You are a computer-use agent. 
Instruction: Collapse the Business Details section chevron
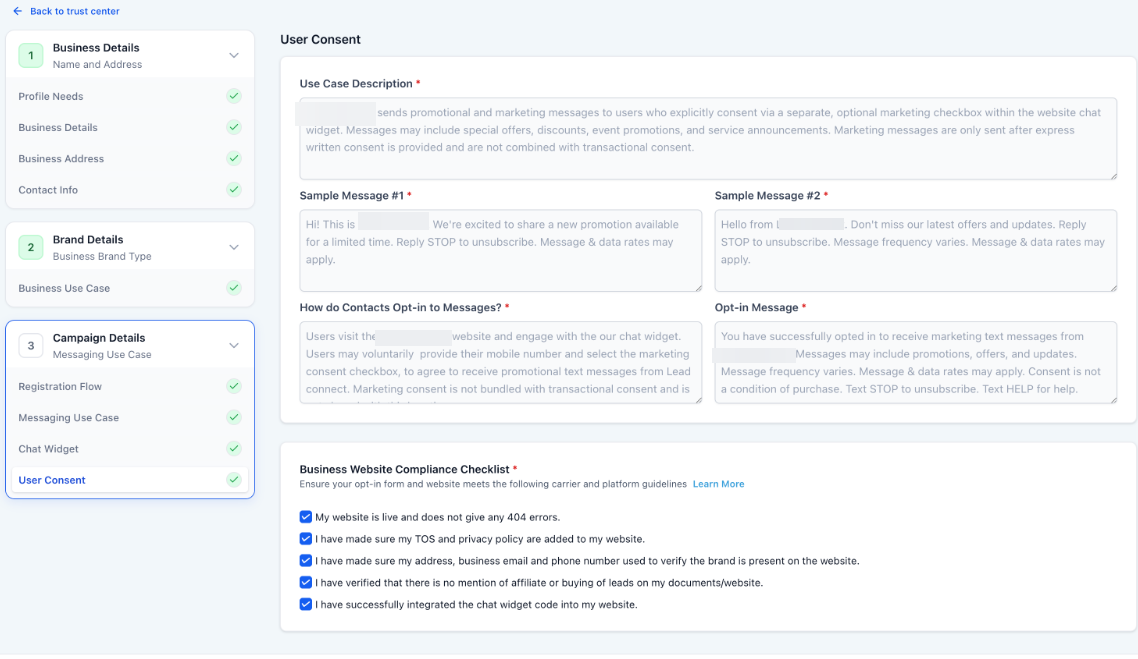point(234,56)
